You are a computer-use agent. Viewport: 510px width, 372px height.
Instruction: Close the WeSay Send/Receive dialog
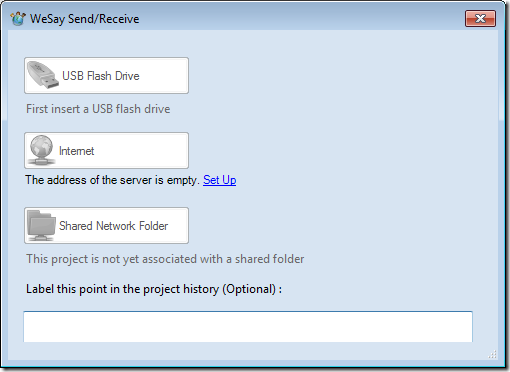(x=480, y=18)
